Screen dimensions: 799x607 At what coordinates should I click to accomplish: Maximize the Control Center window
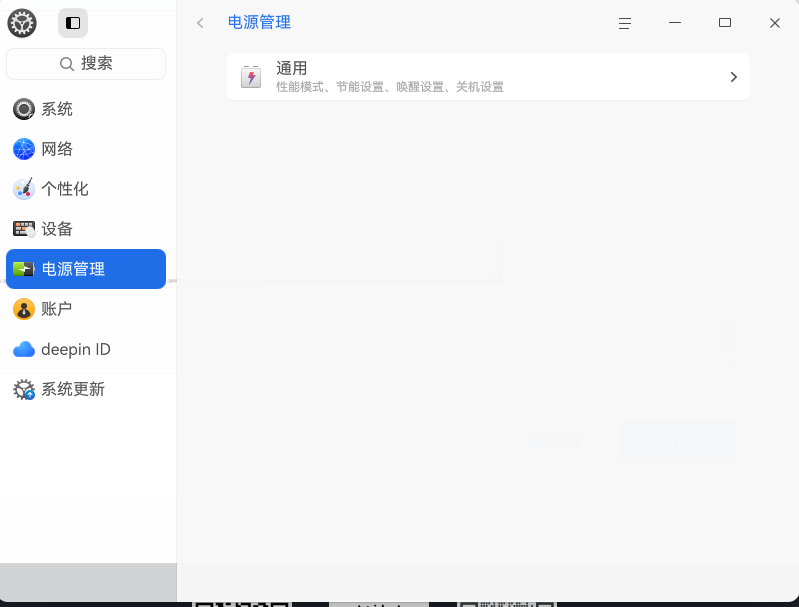coord(725,23)
